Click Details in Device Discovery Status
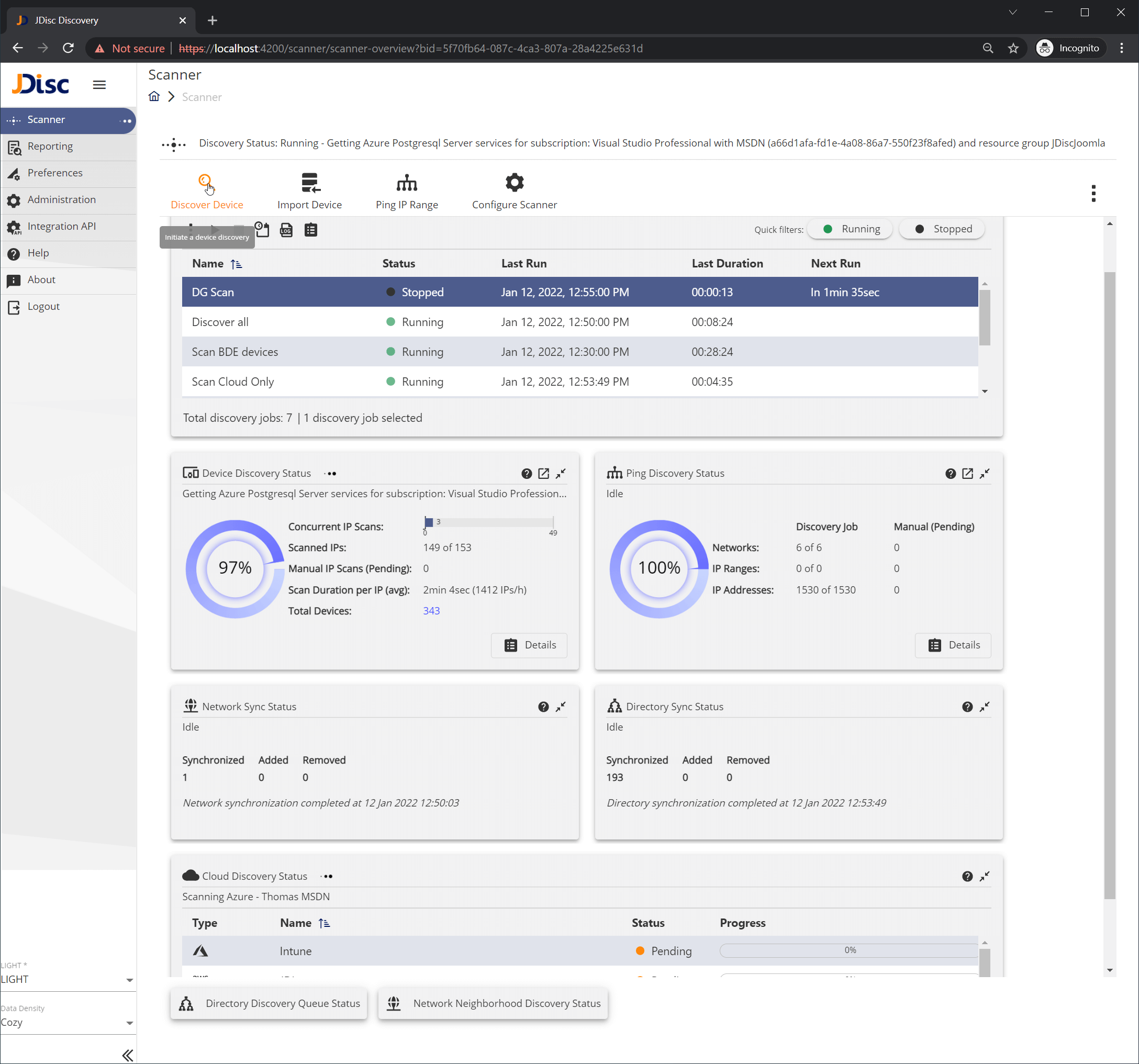Viewport: 1139px width, 1064px height. 529,645
